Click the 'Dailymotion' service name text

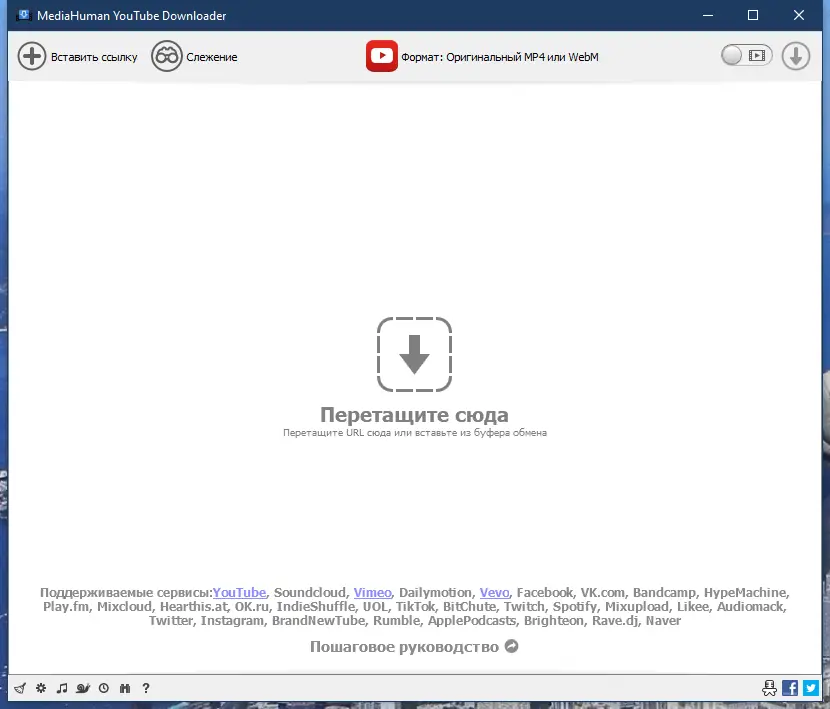tap(435, 593)
